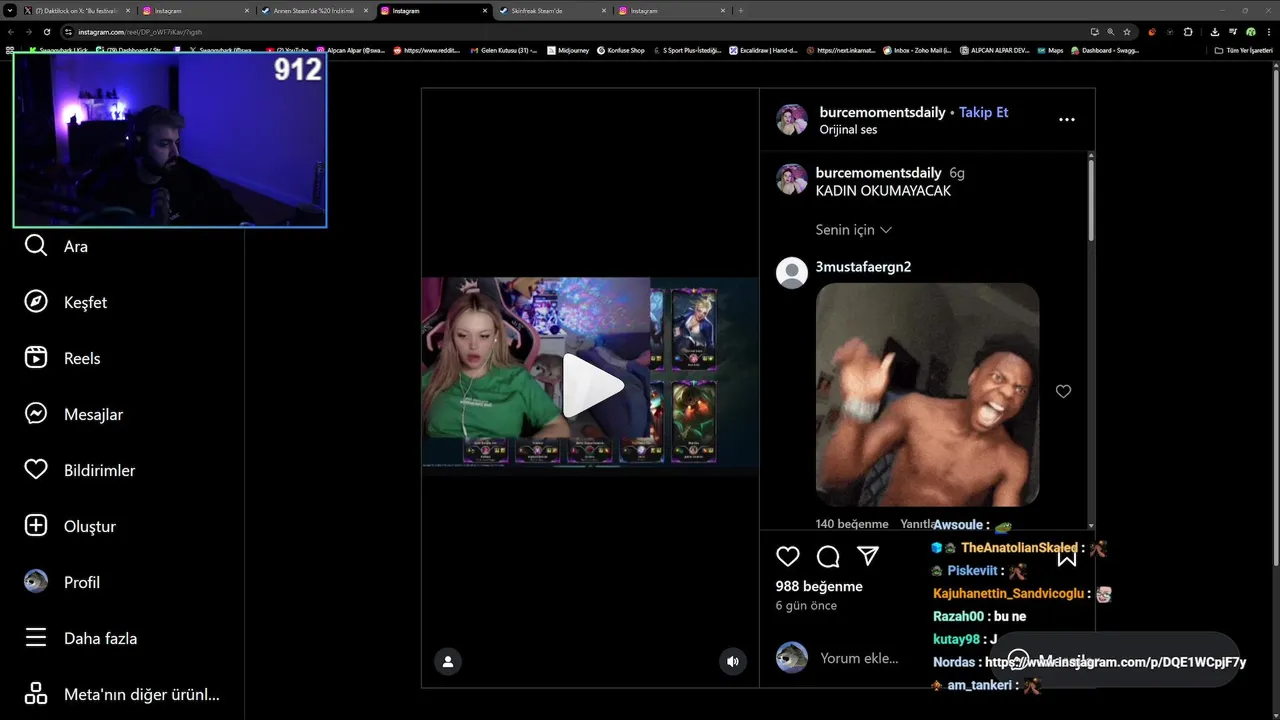The image size is (1280, 720).
Task: Open the GIF in 3mustafaergn2's comment
Action: point(928,394)
